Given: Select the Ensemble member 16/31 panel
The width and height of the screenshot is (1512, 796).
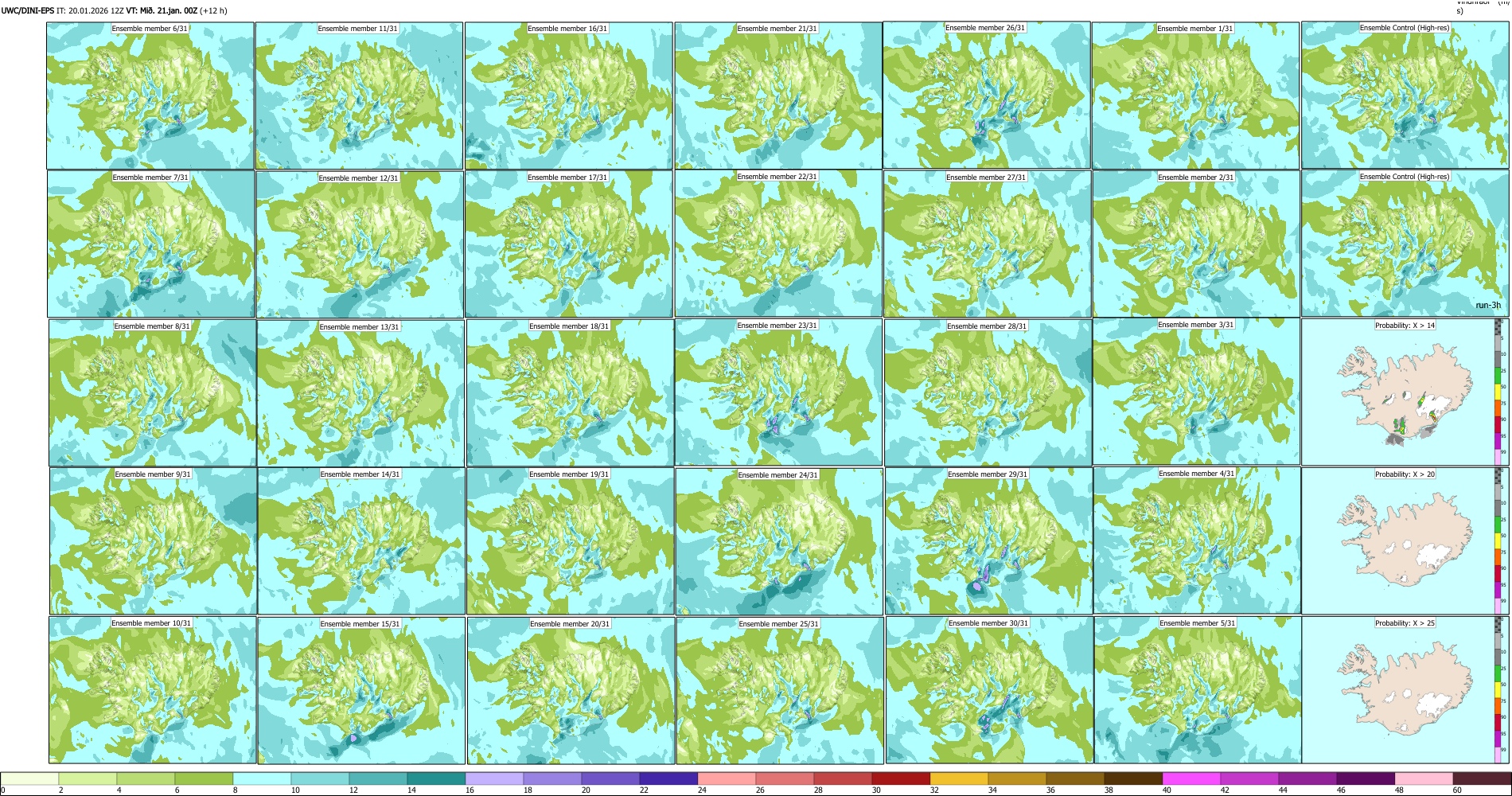Looking at the screenshot, I should point(568,96).
